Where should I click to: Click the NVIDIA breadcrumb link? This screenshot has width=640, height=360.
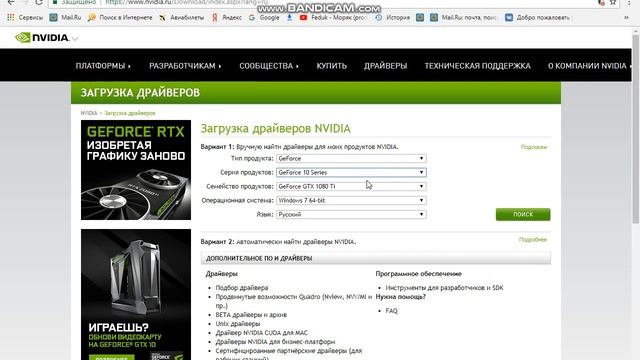[89, 113]
